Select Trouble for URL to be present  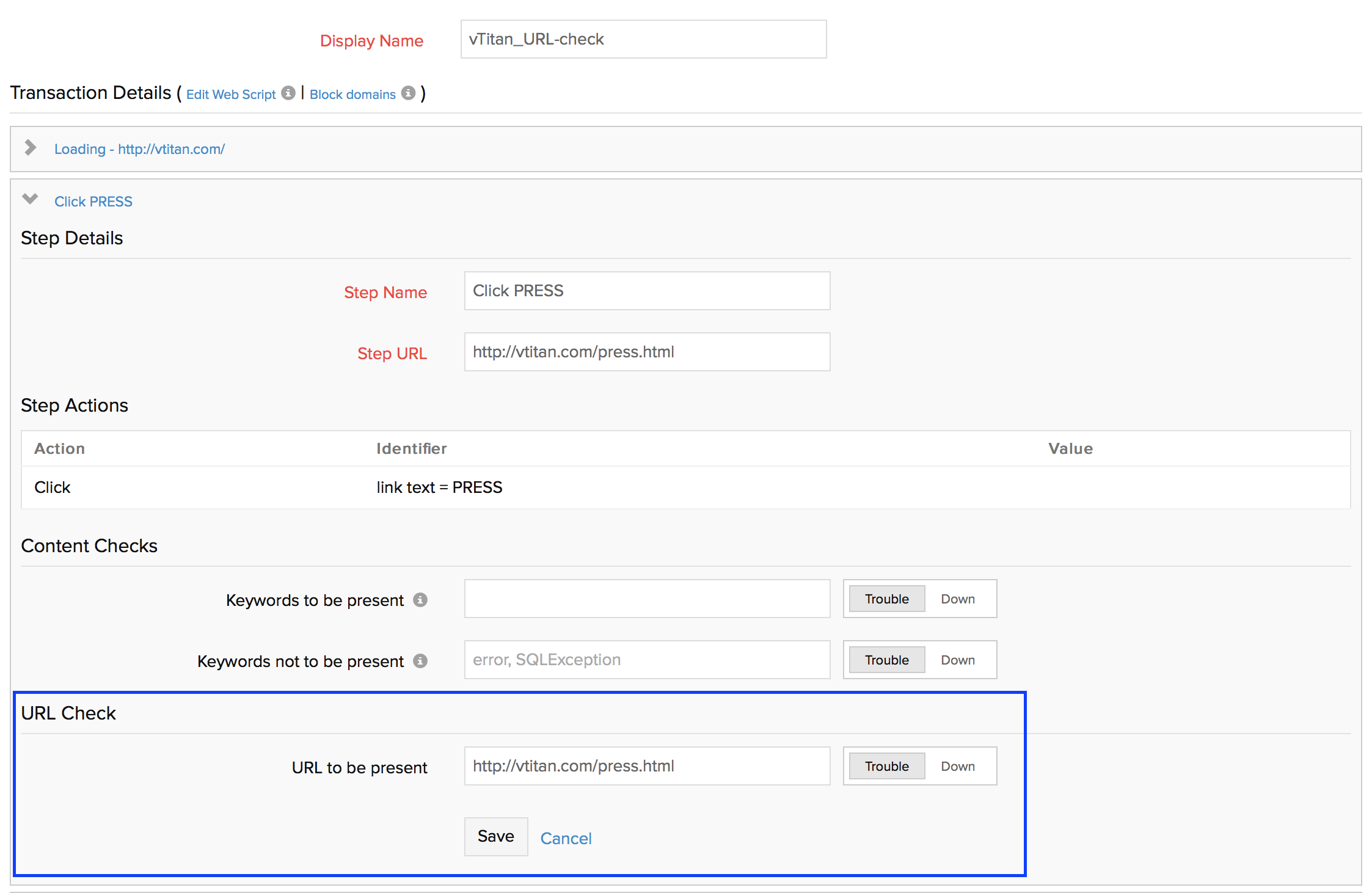pyautogui.click(x=886, y=767)
